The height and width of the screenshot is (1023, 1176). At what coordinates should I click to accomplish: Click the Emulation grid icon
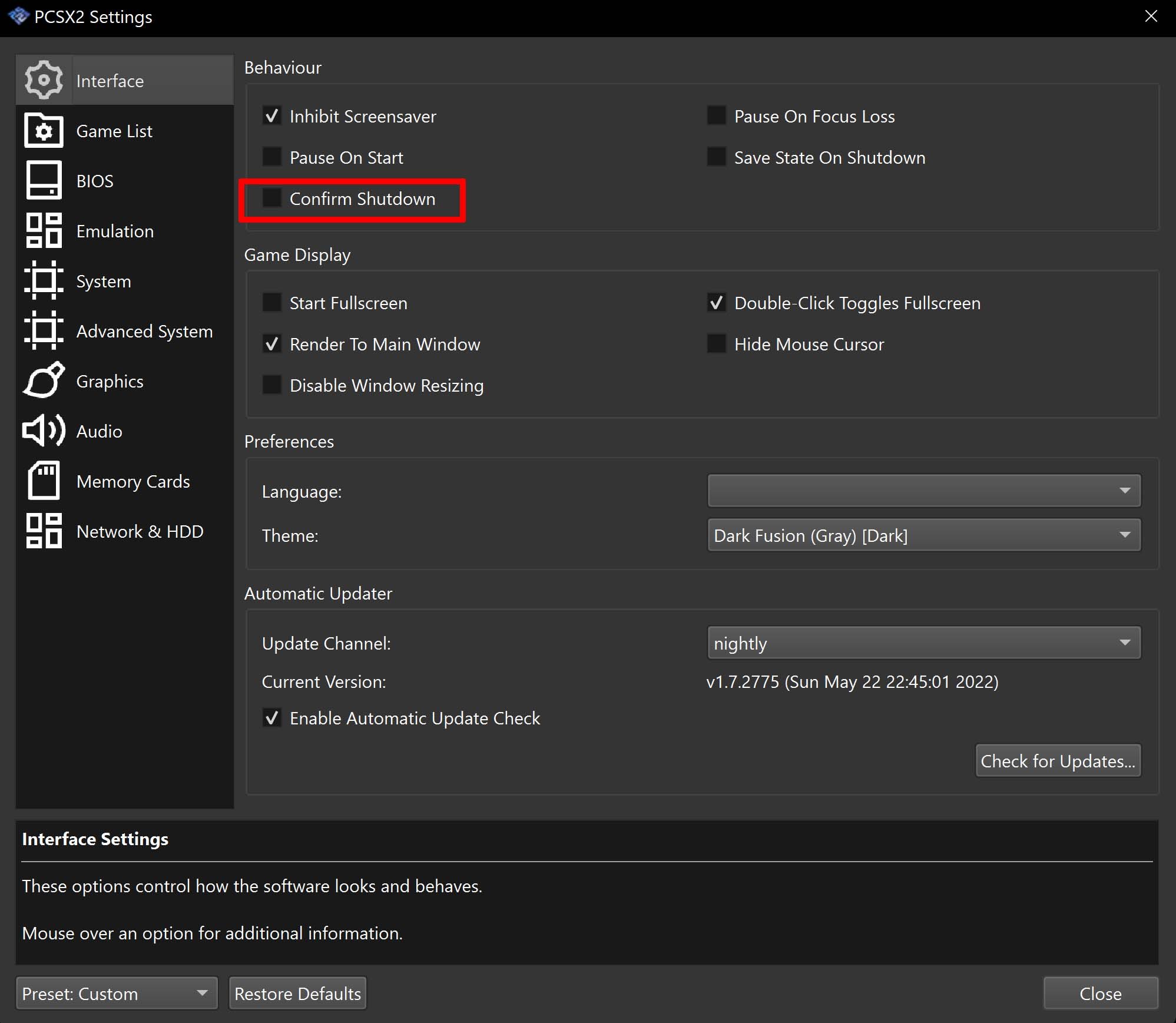(x=44, y=230)
